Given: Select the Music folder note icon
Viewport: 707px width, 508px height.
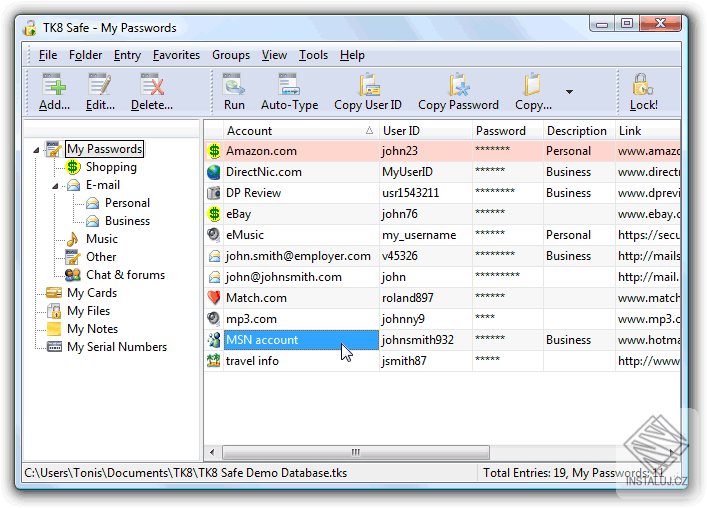Looking at the screenshot, I should coord(73,239).
